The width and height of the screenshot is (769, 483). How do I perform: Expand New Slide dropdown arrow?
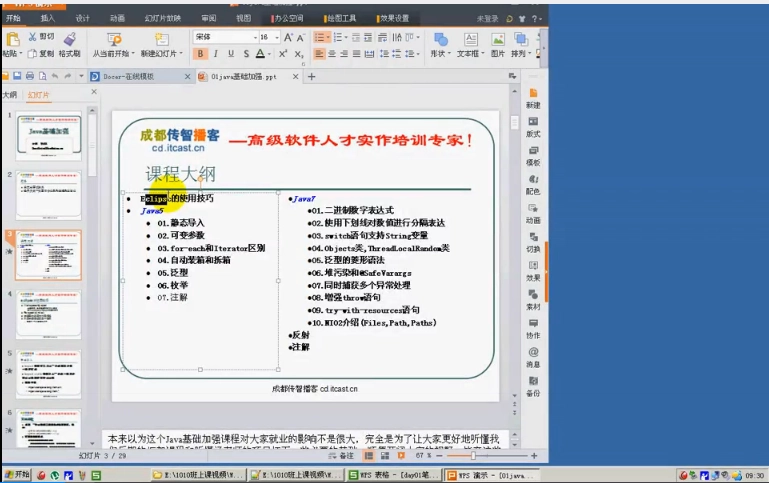click(x=181, y=53)
